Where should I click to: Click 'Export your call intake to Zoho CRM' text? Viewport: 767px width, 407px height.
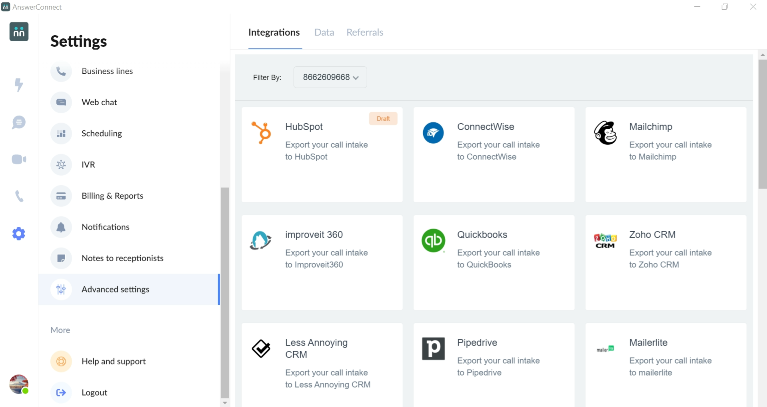670,259
